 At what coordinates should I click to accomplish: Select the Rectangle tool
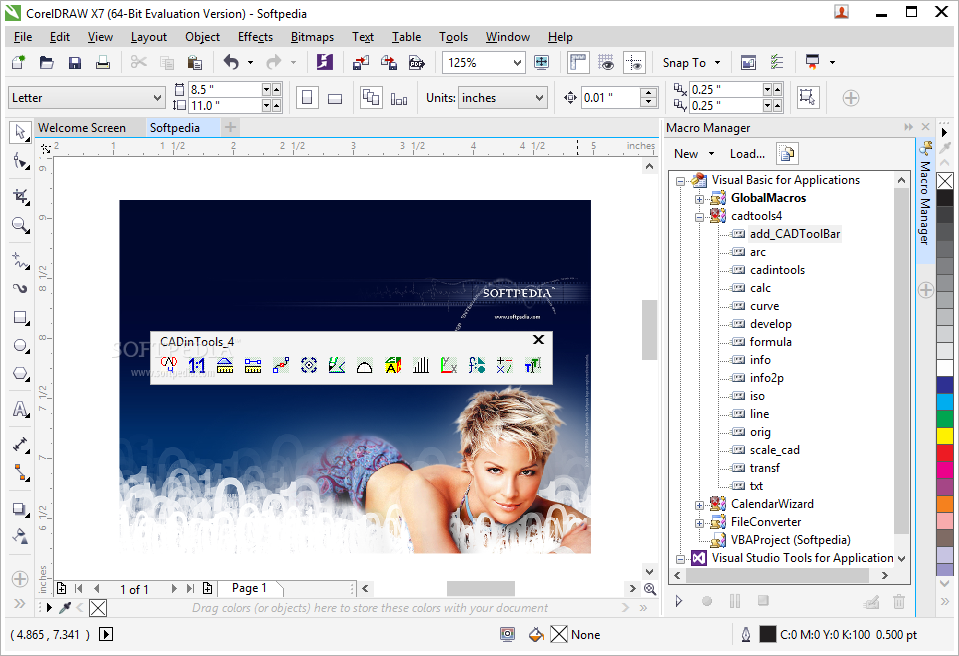[20, 318]
